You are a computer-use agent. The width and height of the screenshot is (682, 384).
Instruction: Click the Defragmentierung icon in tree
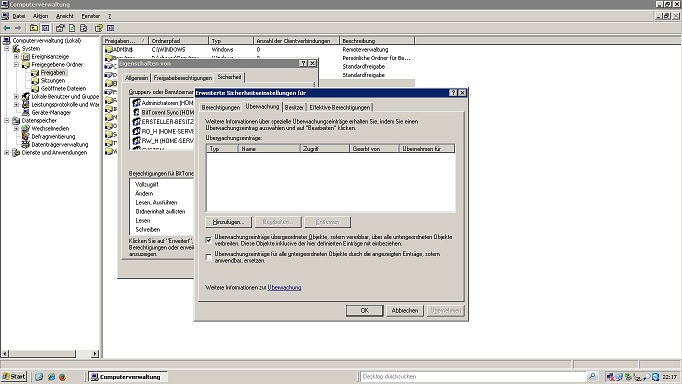[x=26, y=137]
